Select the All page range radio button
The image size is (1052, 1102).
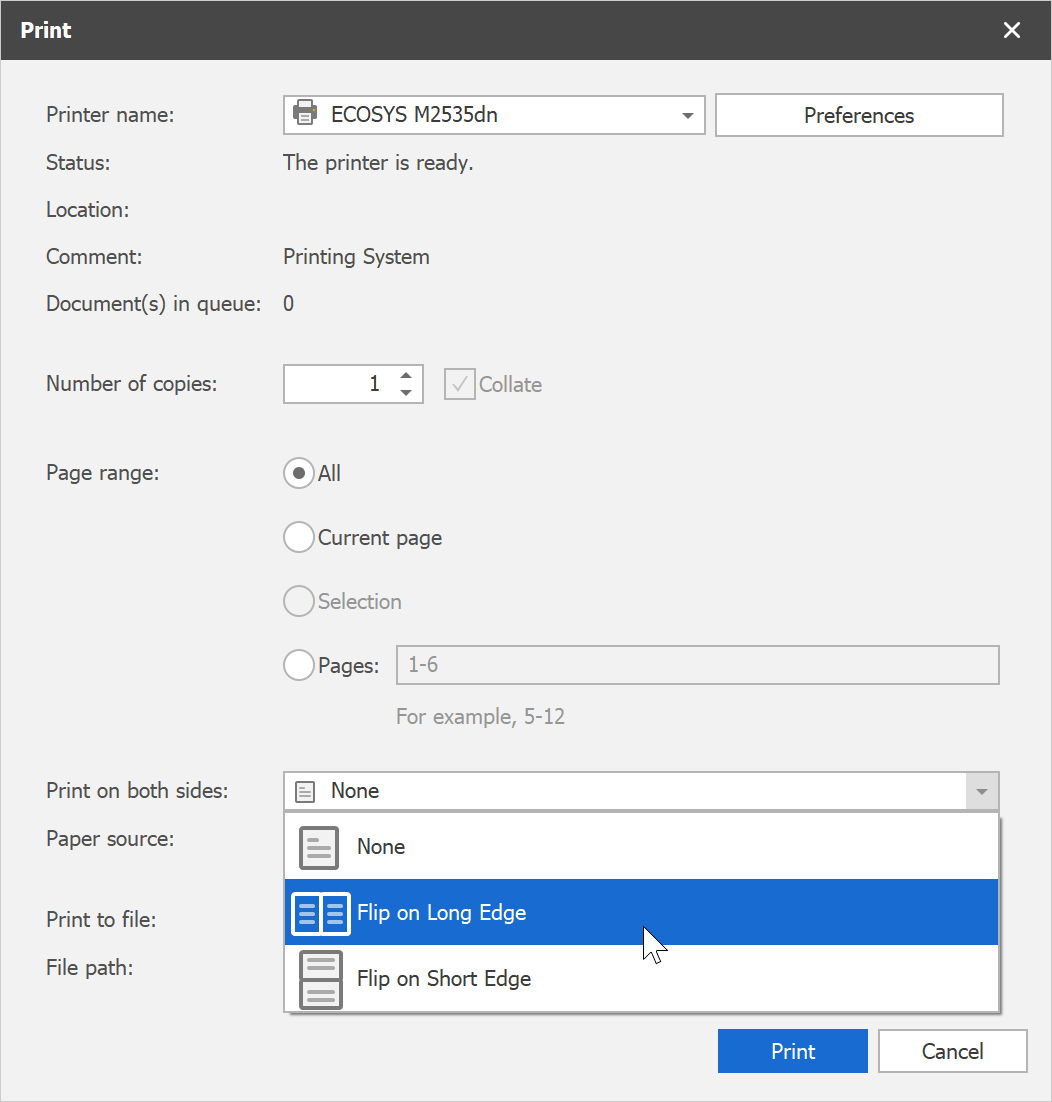tap(299, 473)
